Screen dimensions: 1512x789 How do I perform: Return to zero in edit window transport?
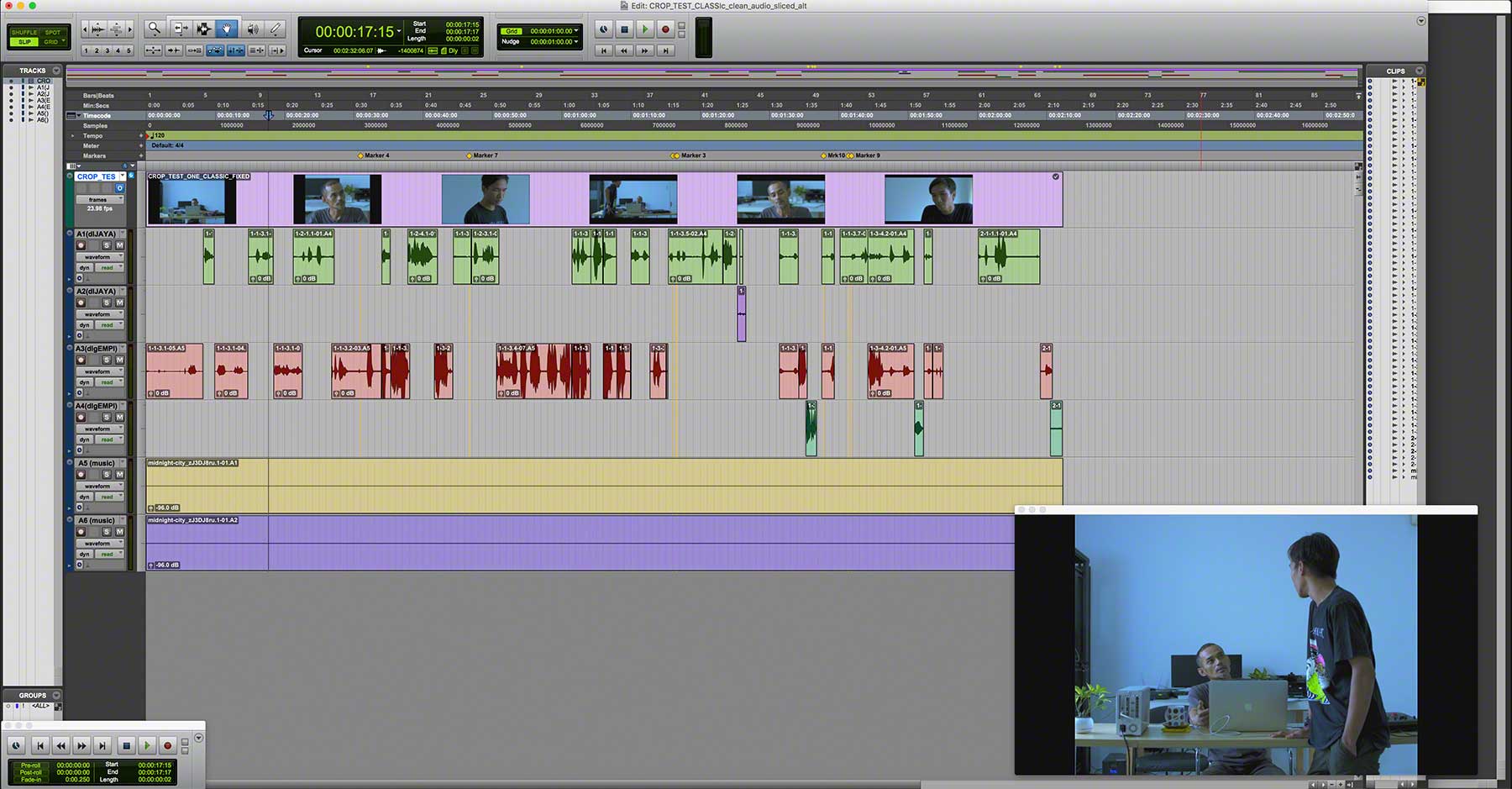[x=603, y=50]
